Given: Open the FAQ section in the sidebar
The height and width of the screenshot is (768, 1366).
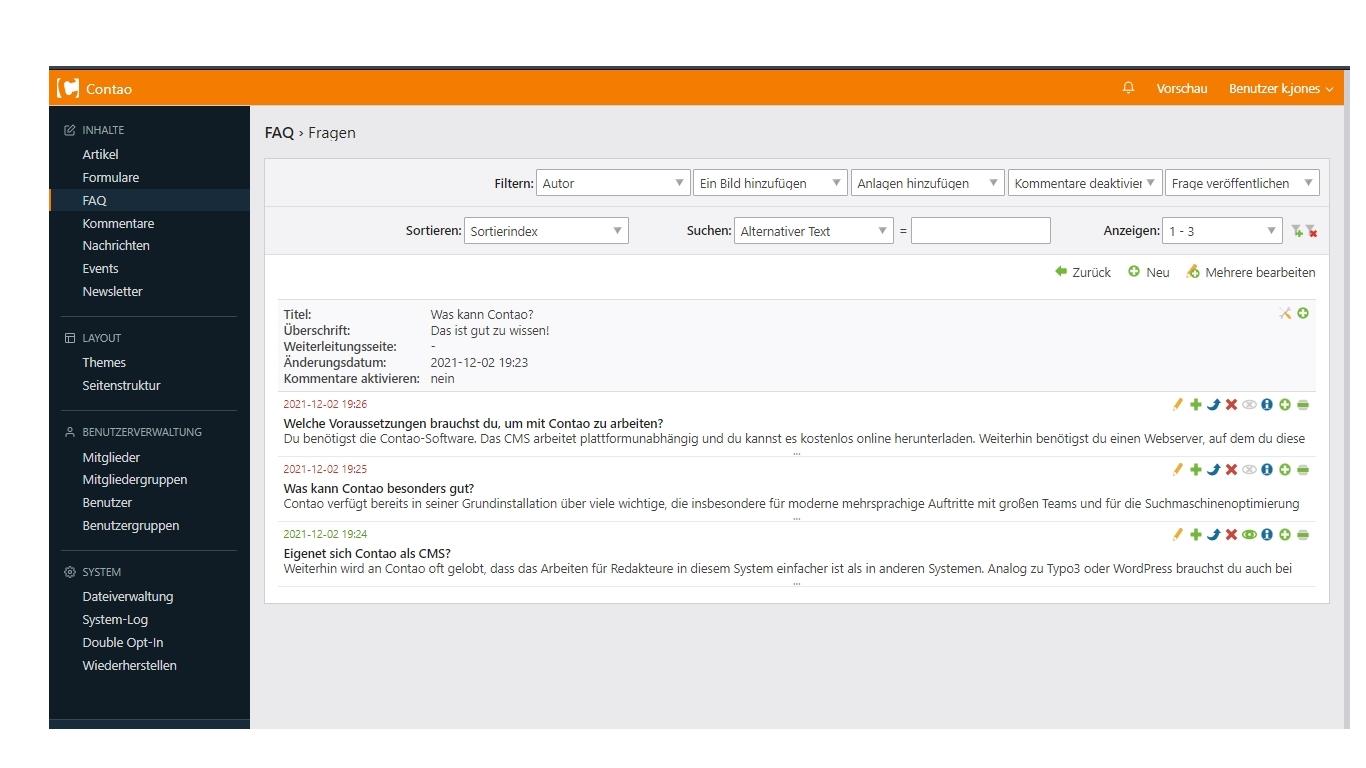Looking at the screenshot, I should [x=94, y=200].
